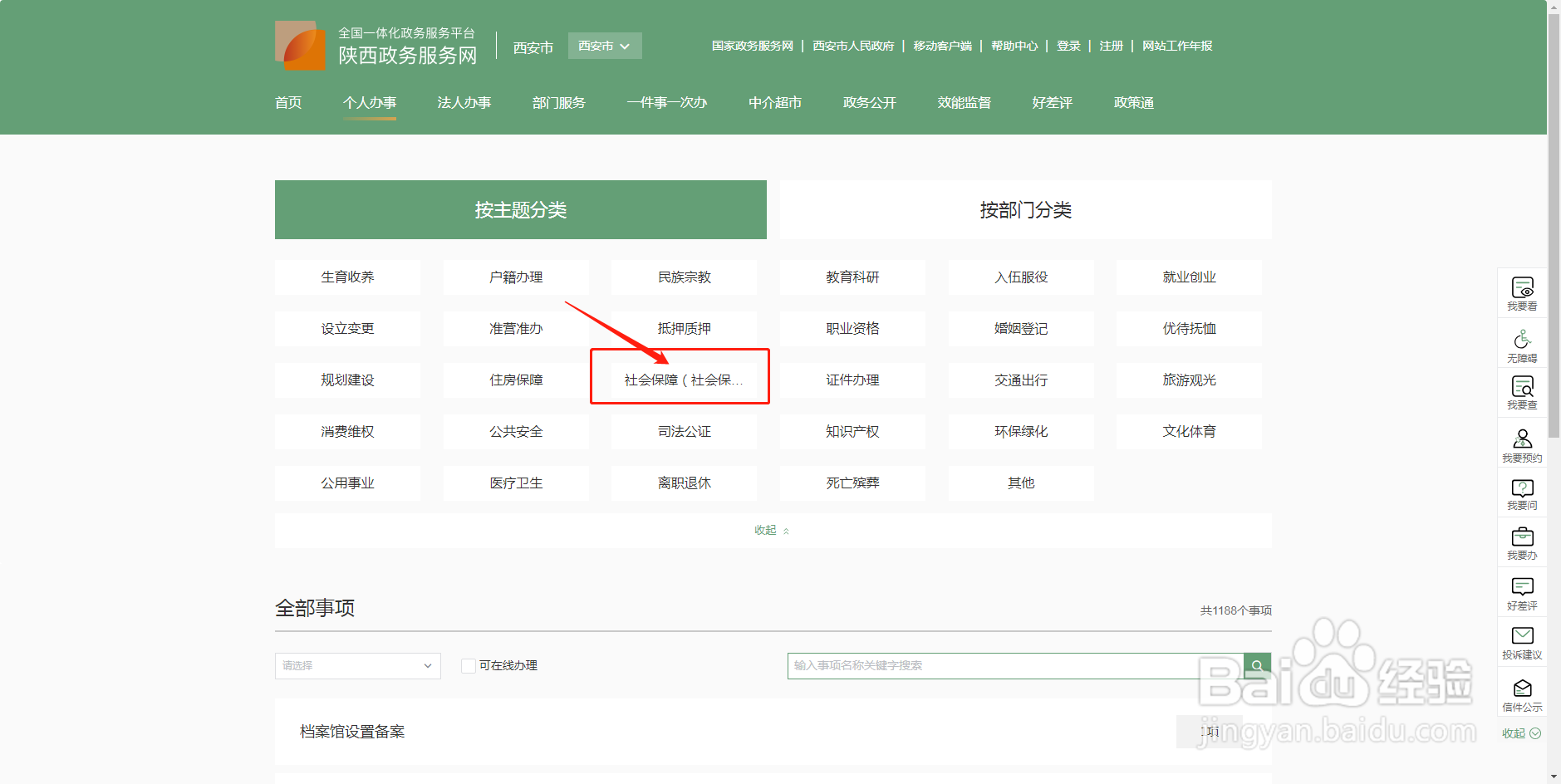The width and height of the screenshot is (1561, 784).
Task: Open the 请选择 filter dropdown
Action: click(x=357, y=665)
